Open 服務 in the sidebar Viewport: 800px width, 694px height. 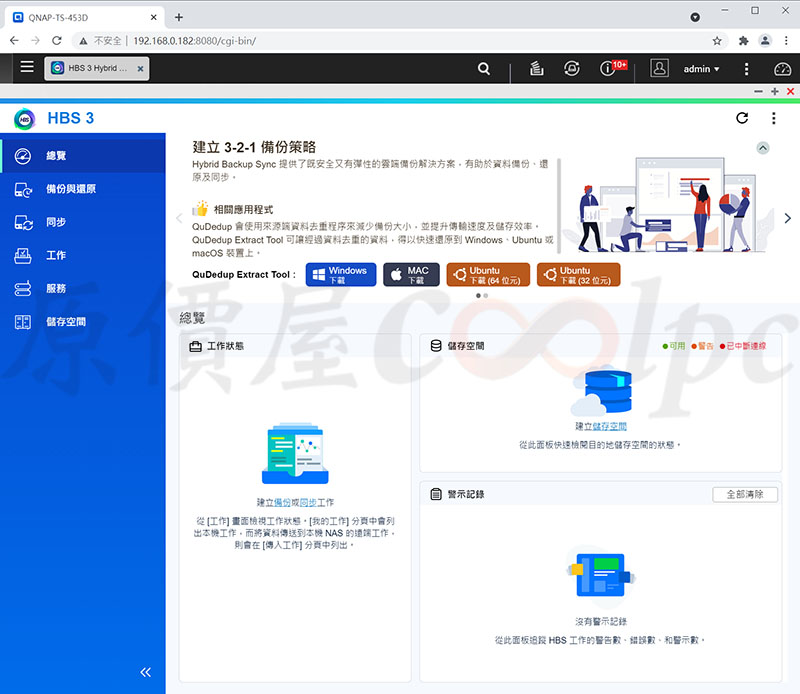click(x=83, y=289)
